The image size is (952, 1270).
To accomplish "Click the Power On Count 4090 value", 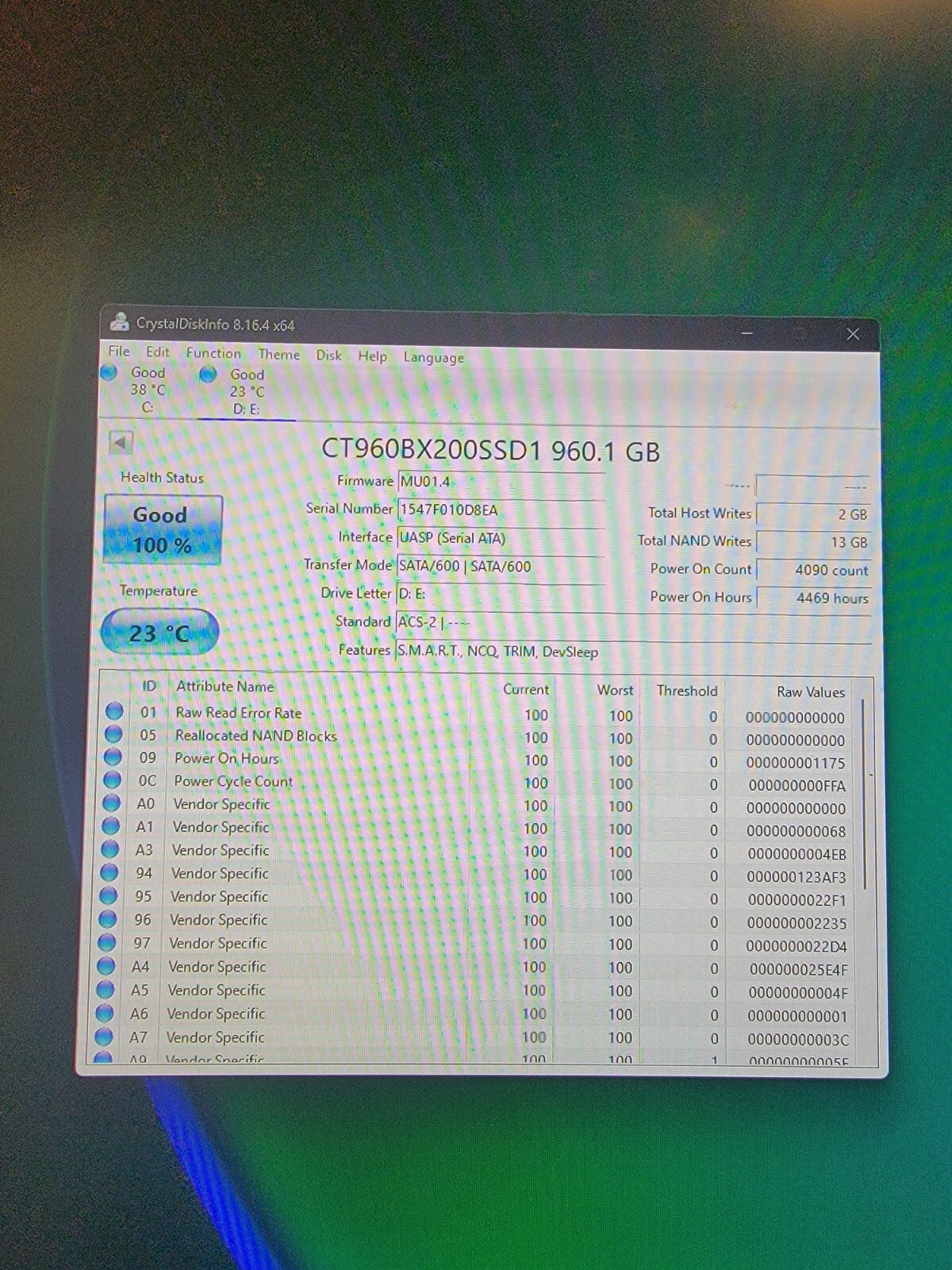I will (813, 570).
